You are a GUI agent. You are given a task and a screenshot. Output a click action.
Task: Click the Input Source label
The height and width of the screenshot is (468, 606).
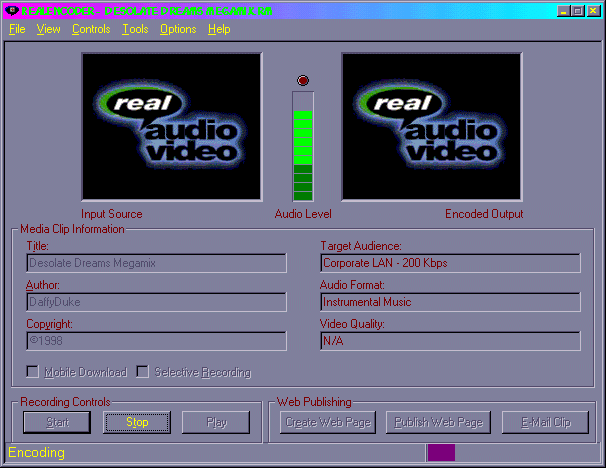point(112,214)
